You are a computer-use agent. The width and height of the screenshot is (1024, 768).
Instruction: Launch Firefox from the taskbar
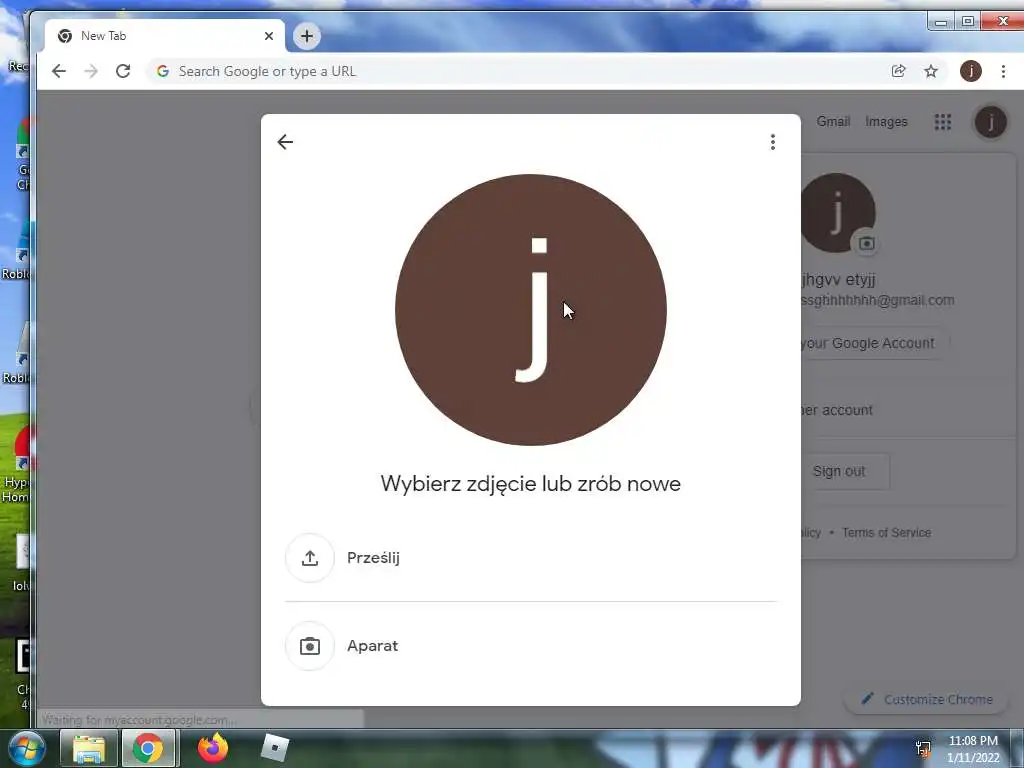pyautogui.click(x=212, y=748)
